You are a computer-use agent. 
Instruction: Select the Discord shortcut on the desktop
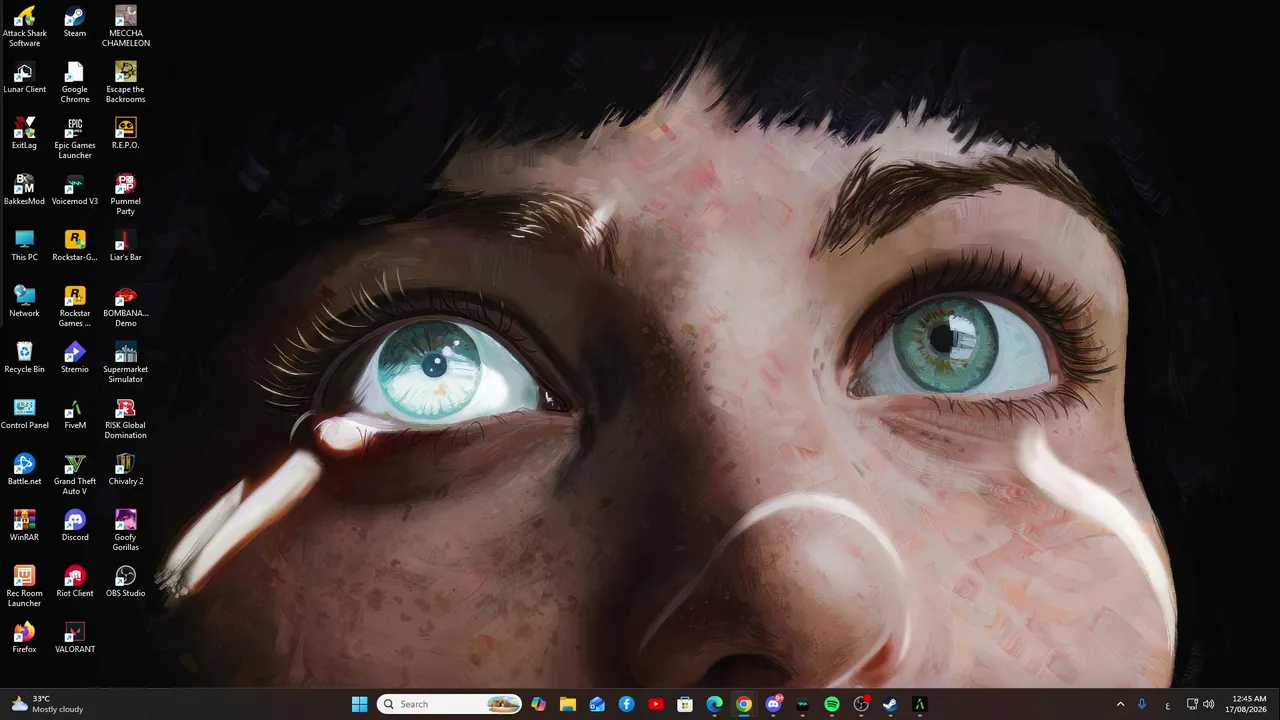pos(75,526)
